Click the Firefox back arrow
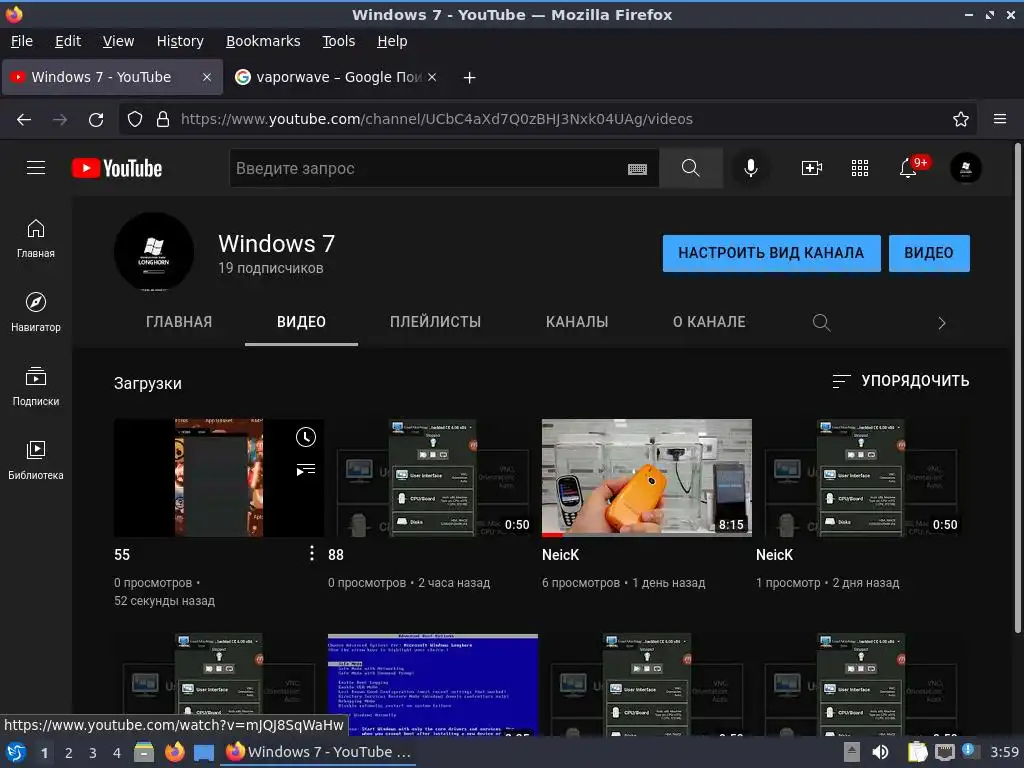 tap(24, 119)
